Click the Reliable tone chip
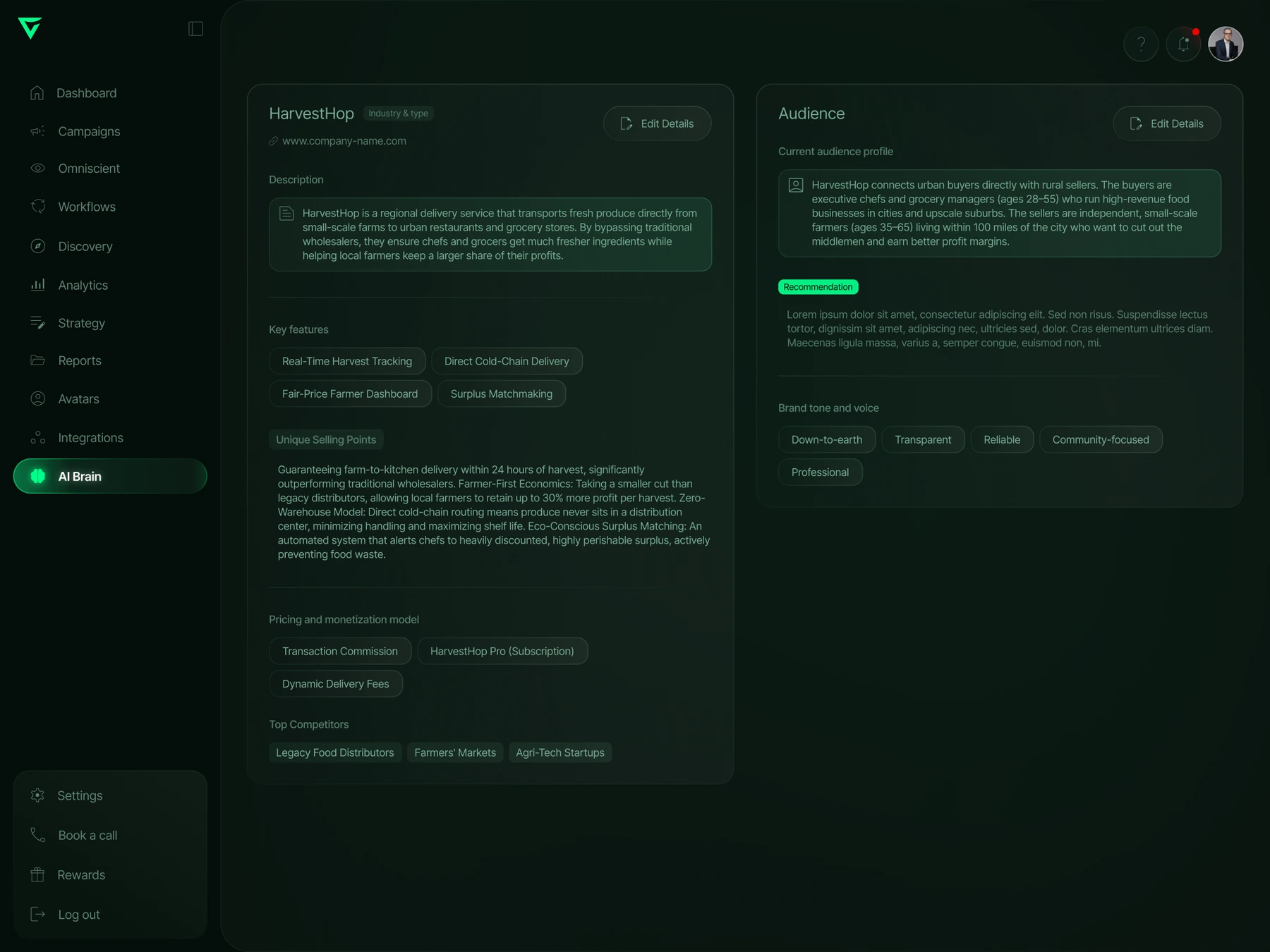The image size is (1270, 952). pos(1002,439)
